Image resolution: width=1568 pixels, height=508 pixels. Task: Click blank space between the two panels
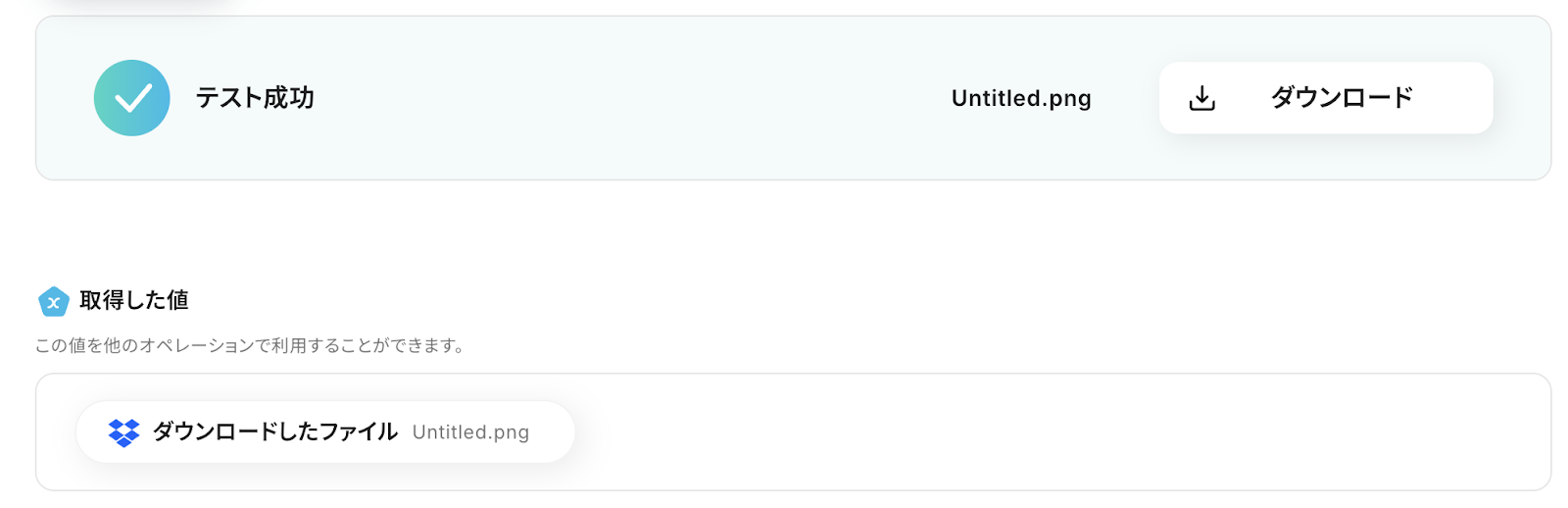[x=784, y=230]
